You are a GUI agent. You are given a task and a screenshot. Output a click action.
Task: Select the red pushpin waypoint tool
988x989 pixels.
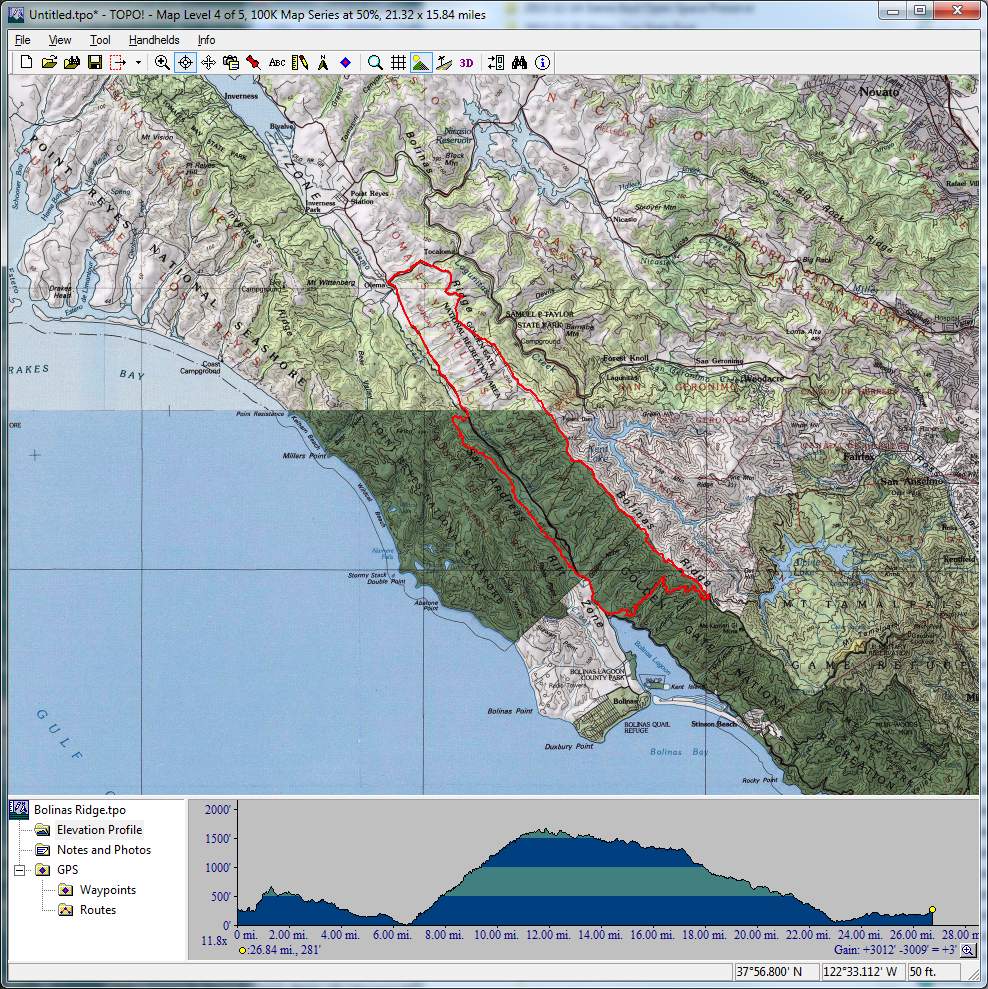coord(254,62)
